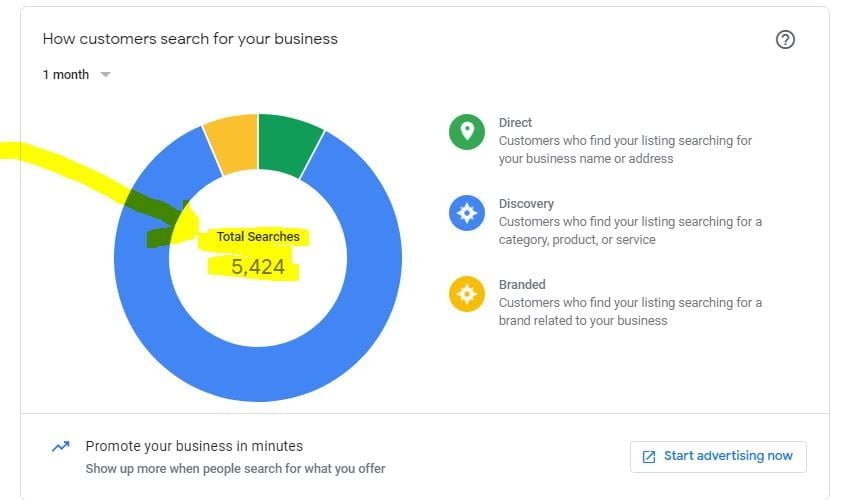
Task: Click the 5,424 total searches number
Action: coord(258,267)
